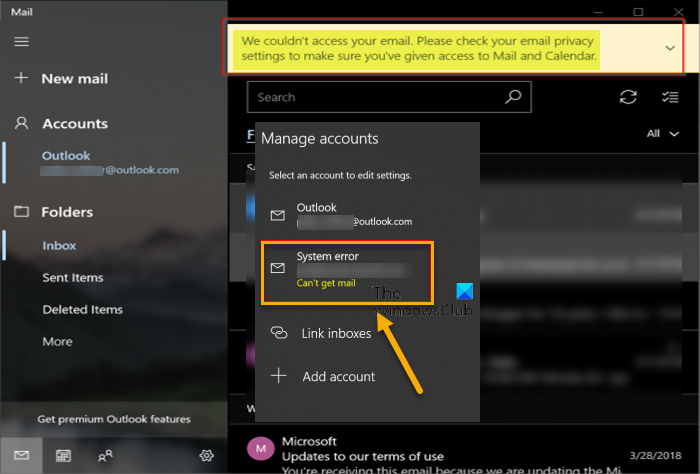Open the People app icon
Viewport: 700px width, 474px height.
[105, 456]
